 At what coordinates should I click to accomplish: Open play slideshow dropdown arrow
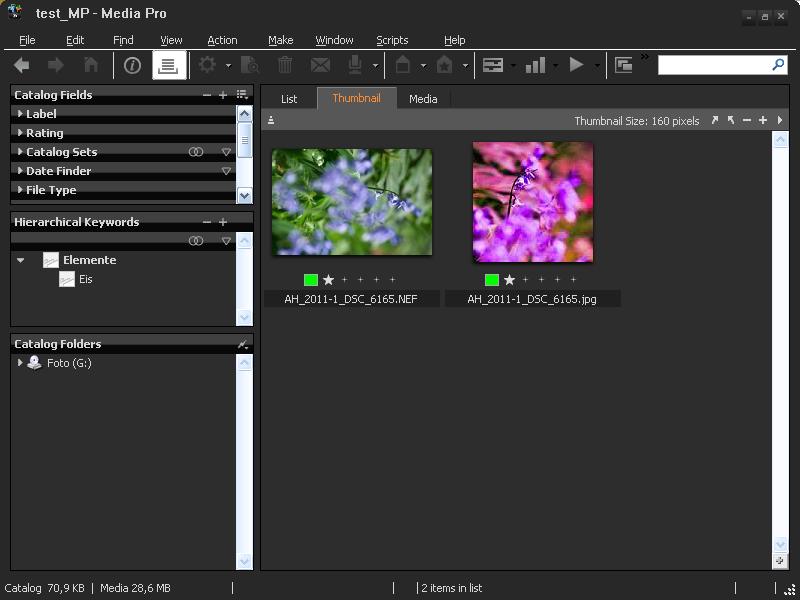597,66
